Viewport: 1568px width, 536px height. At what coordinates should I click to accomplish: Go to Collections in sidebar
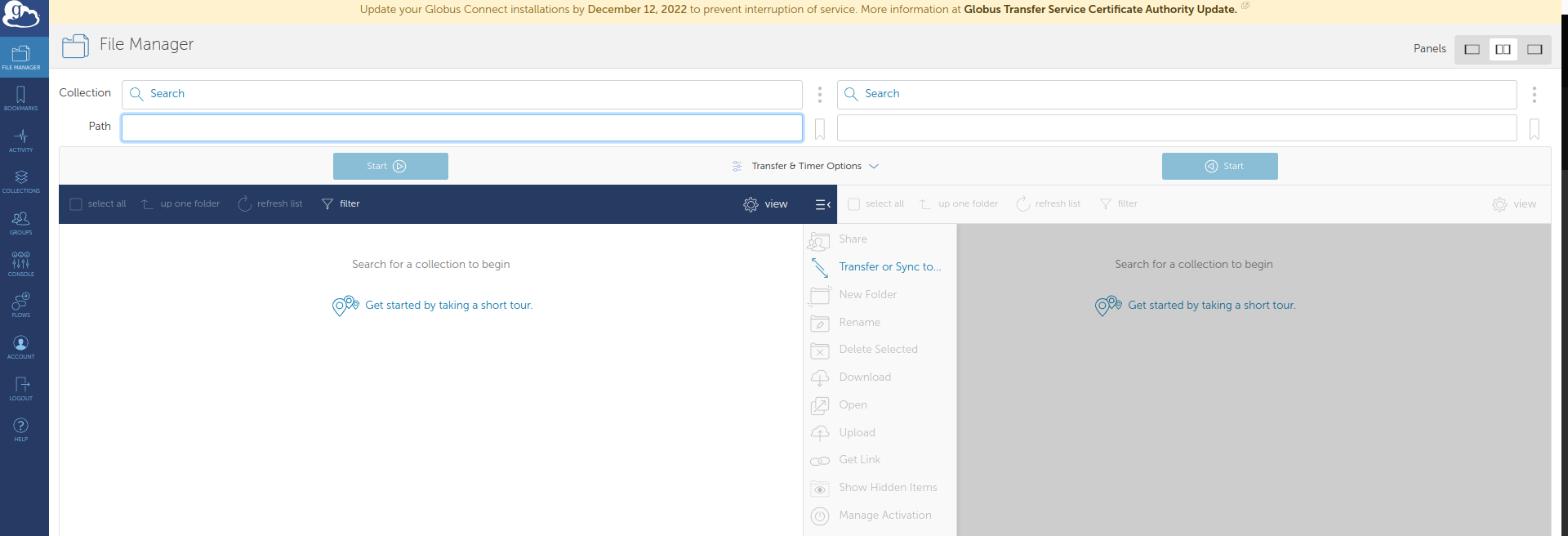(21, 181)
